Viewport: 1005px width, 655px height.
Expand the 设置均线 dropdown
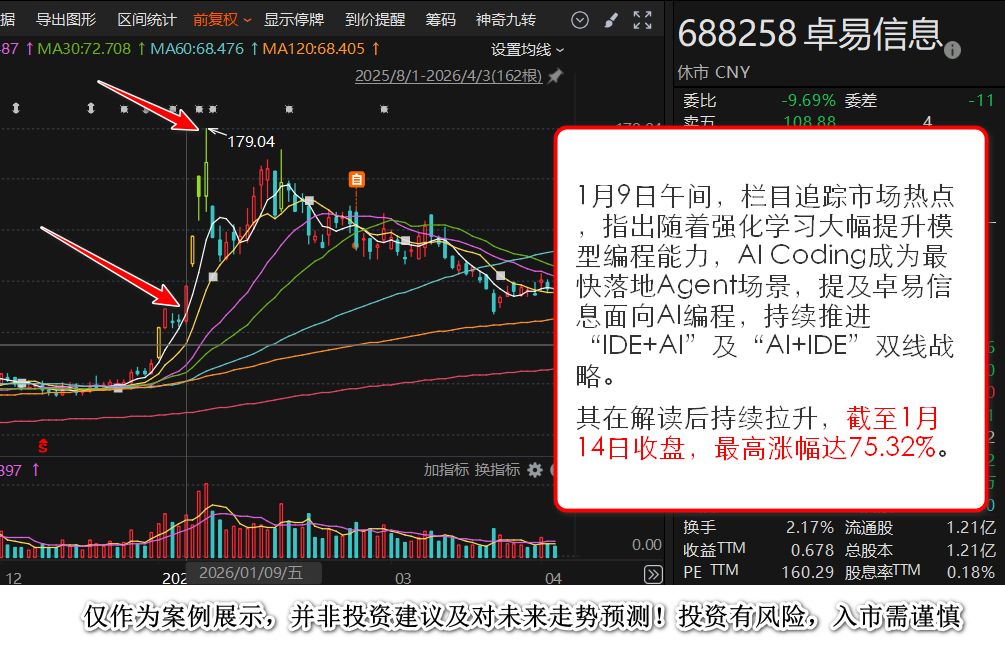coord(527,49)
